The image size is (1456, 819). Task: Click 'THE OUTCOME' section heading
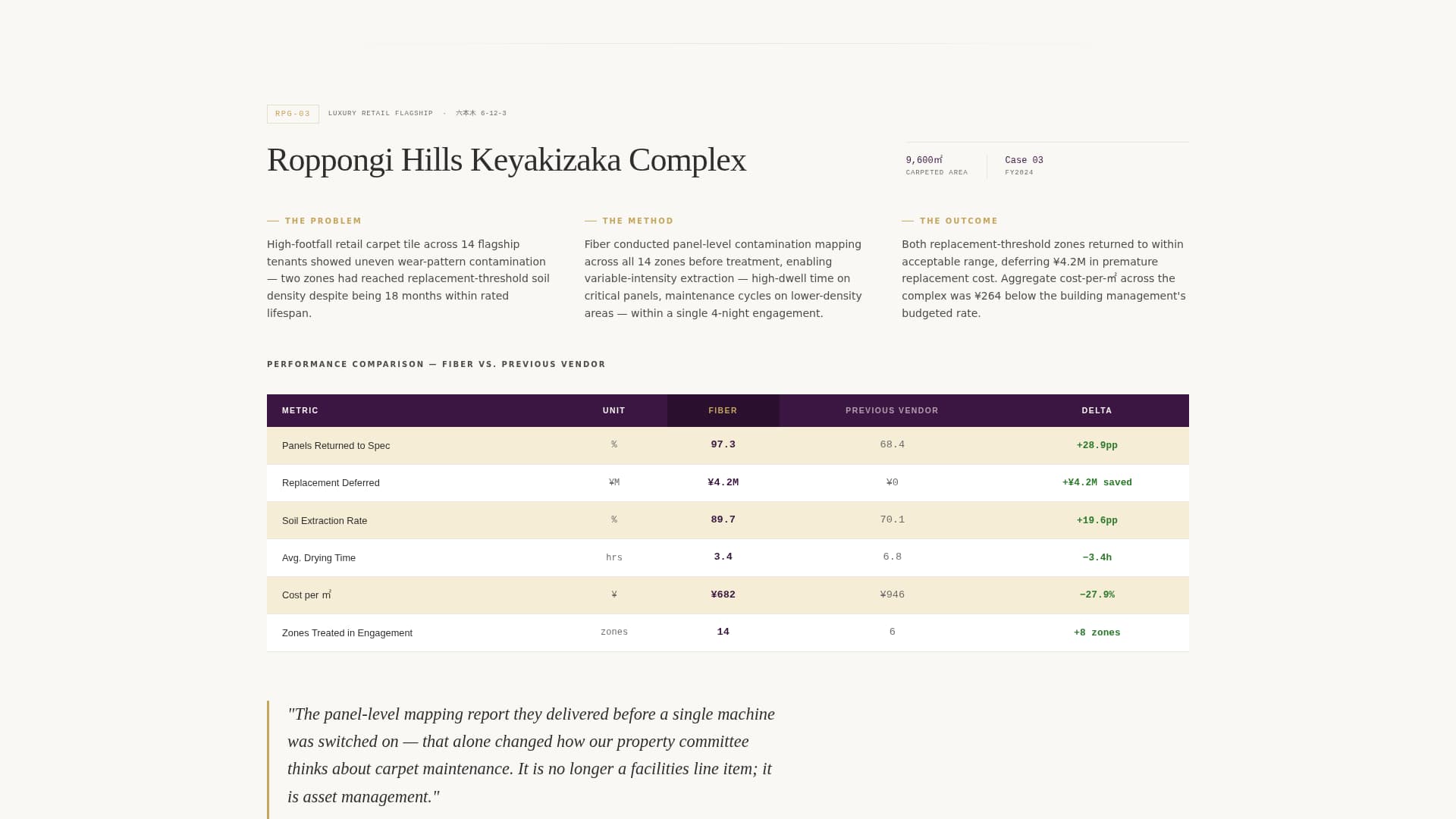[x=959, y=221]
